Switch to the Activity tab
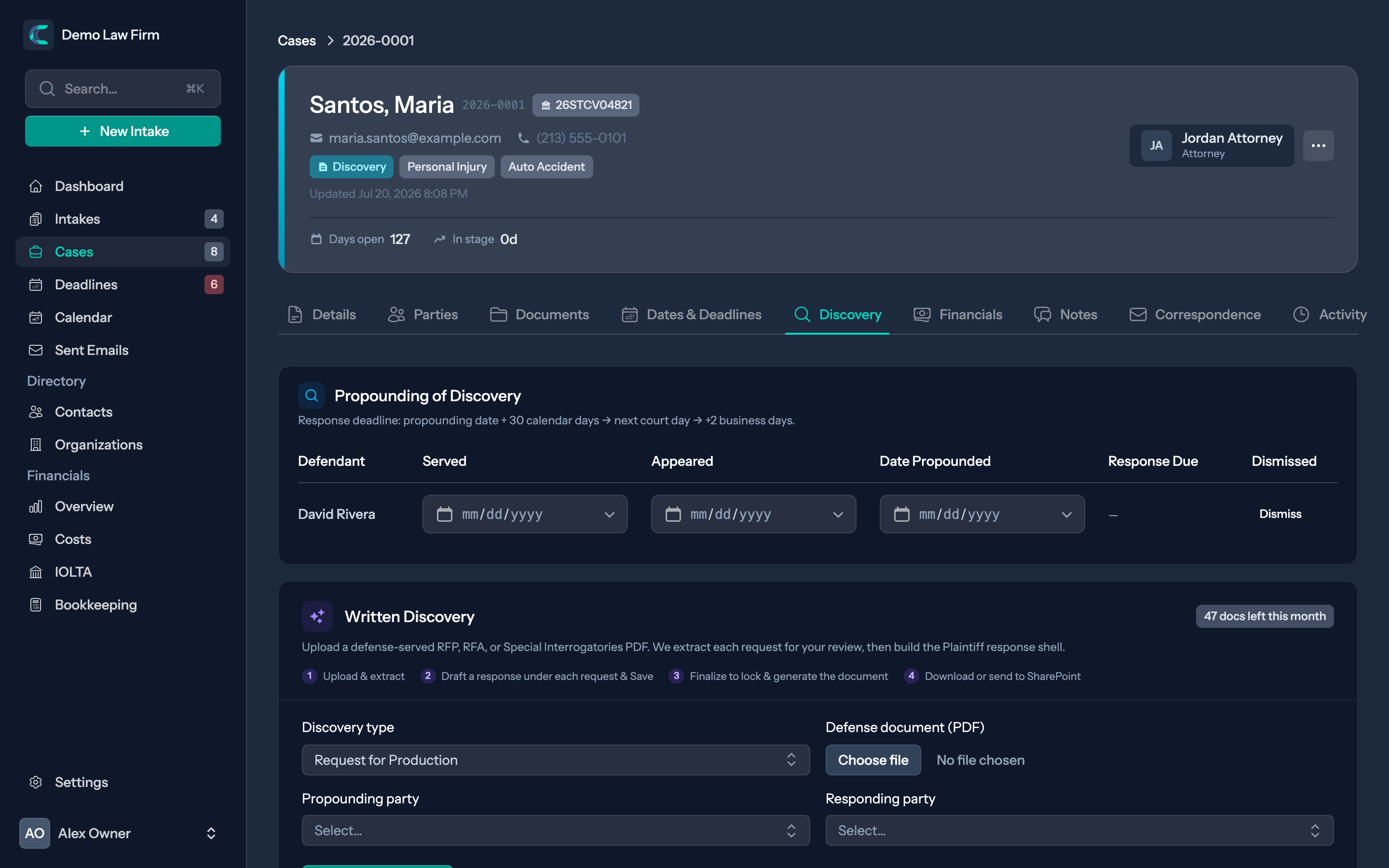 (x=1330, y=314)
